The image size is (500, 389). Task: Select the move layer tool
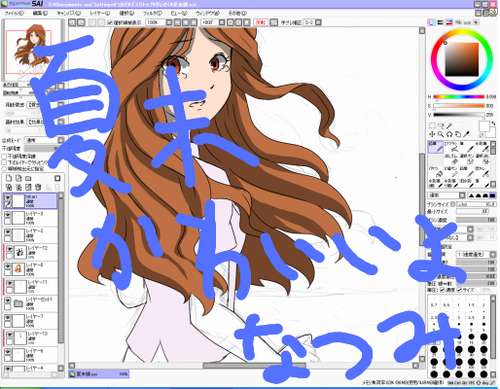432,134
